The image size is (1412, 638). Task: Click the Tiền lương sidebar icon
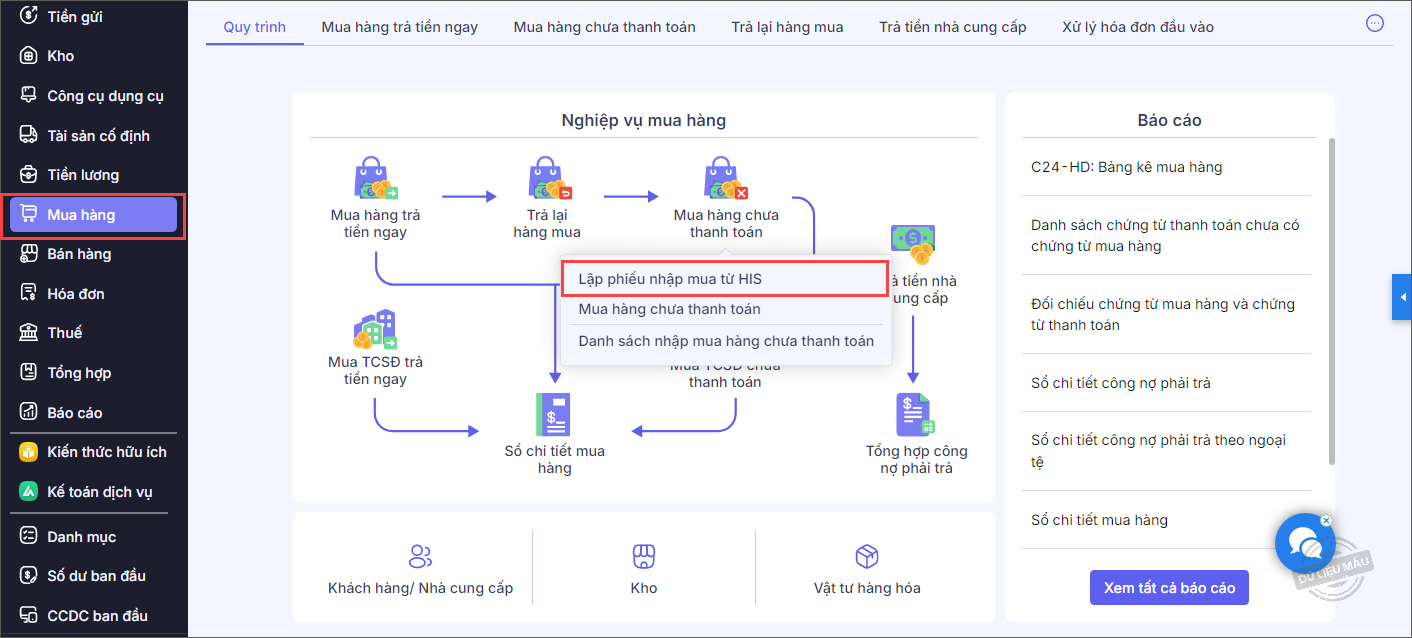pyautogui.click(x=29, y=175)
